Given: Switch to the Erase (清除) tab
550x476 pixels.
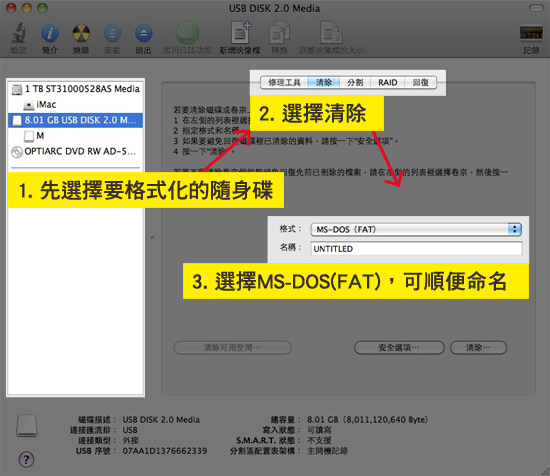Looking at the screenshot, I should coord(324,83).
